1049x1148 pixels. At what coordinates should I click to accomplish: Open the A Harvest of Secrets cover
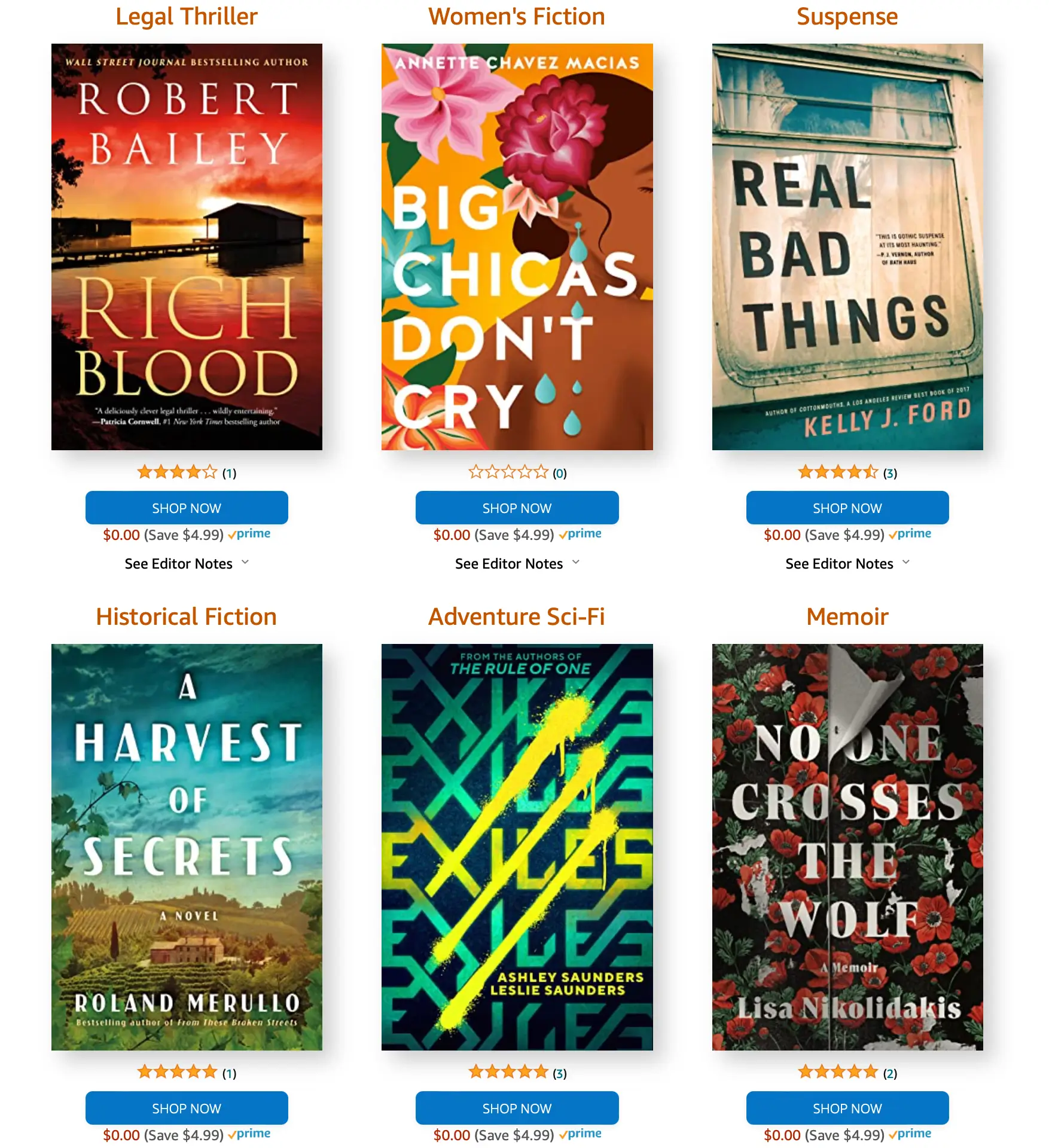click(187, 847)
